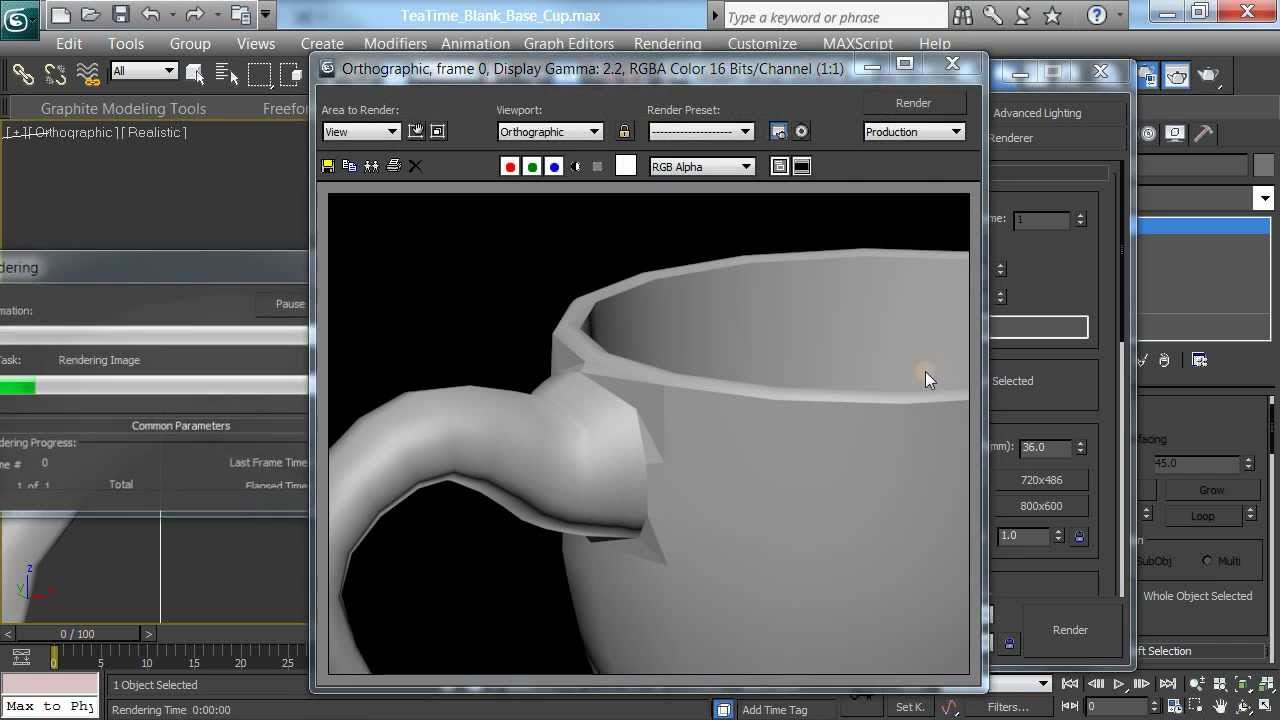Toggle the UI overlay icon next to RGB Alpha
Screen dimensions: 1280x720
pyautogui.click(x=780, y=166)
